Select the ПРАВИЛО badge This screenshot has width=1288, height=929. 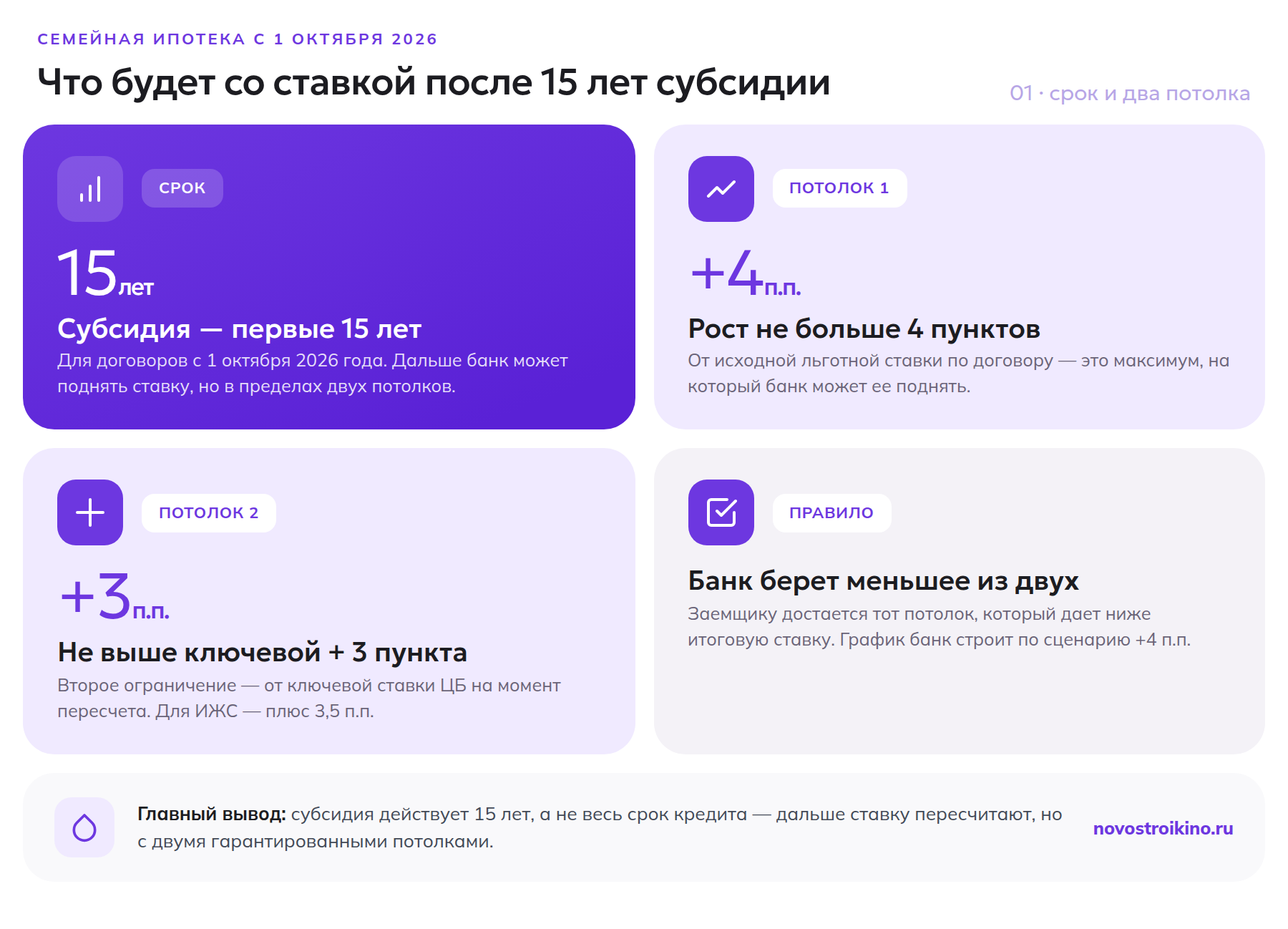pos(831,513)
